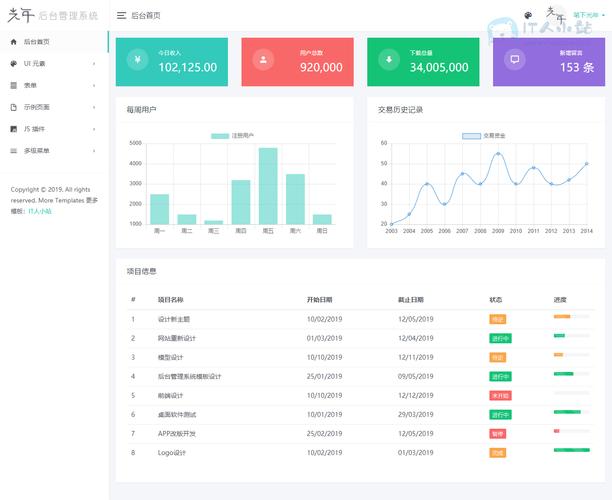Toggle the 交易资金 legend in line chart

(x=484, y=136)
